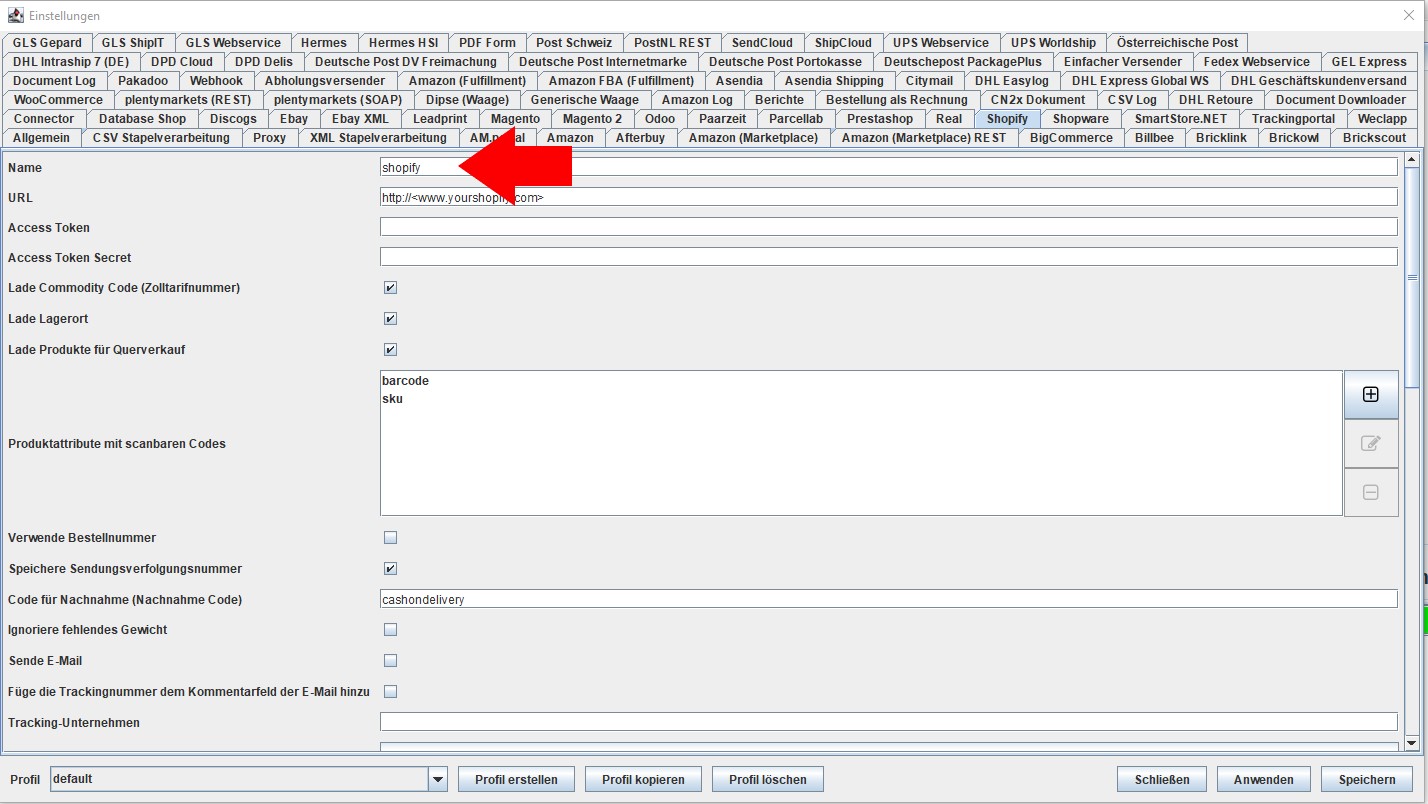The height and width of the screenshot is (804, 1428).
Task: Close the Einstellungen window
Action: click(1409, 16)
